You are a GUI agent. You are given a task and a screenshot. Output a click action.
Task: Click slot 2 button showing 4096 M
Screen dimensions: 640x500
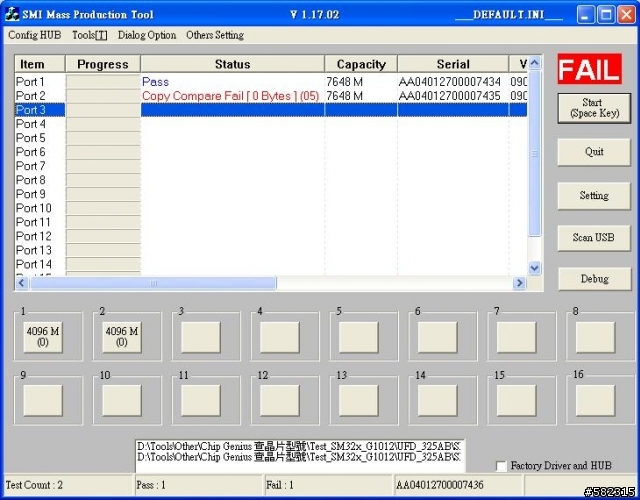(122, 337)
